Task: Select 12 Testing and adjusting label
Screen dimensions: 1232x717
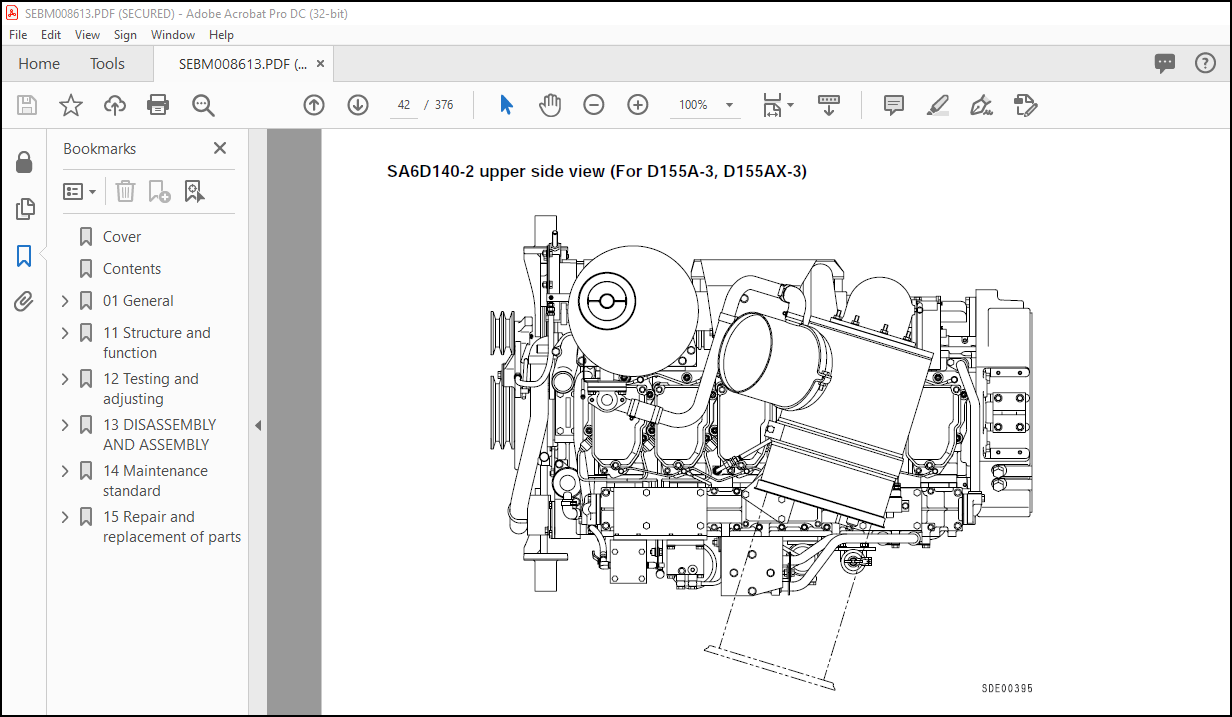Action: [151, 389]
